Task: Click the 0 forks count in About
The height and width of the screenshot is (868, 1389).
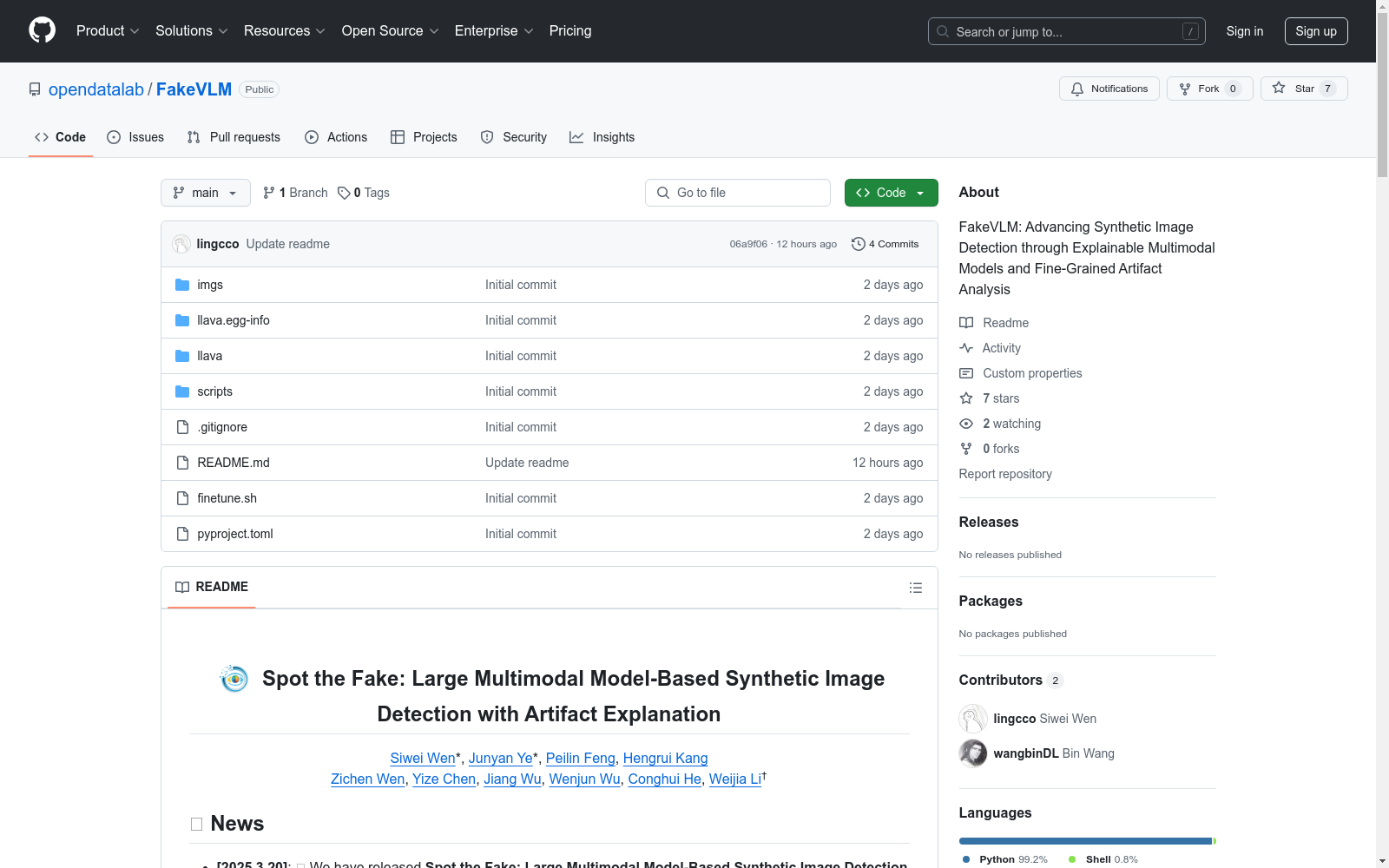Action: tap(1001, 449)
